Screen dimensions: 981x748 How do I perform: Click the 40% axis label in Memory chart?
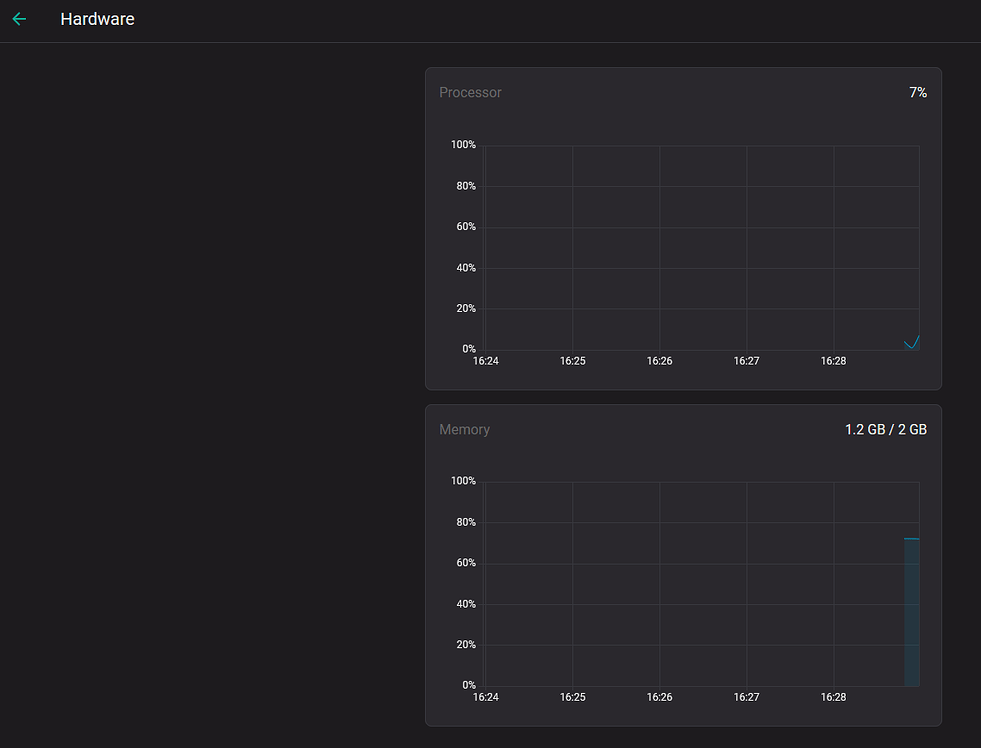(466, 604)
